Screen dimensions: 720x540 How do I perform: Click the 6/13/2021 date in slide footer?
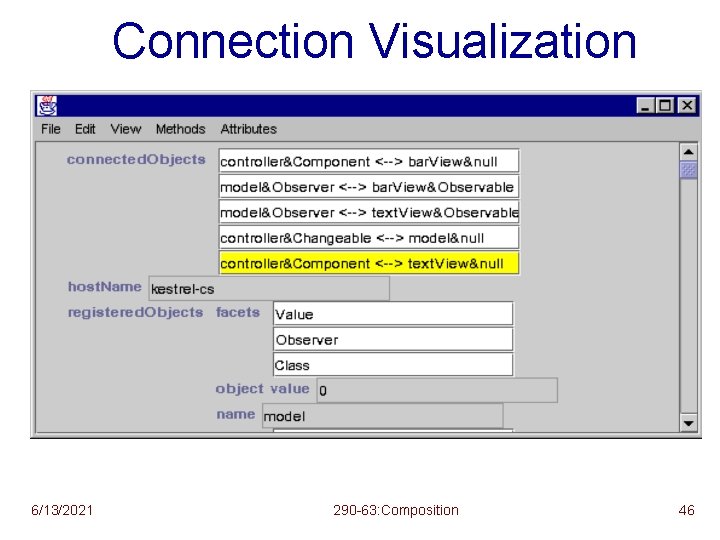pyautogui.click(x=62, y=510)
